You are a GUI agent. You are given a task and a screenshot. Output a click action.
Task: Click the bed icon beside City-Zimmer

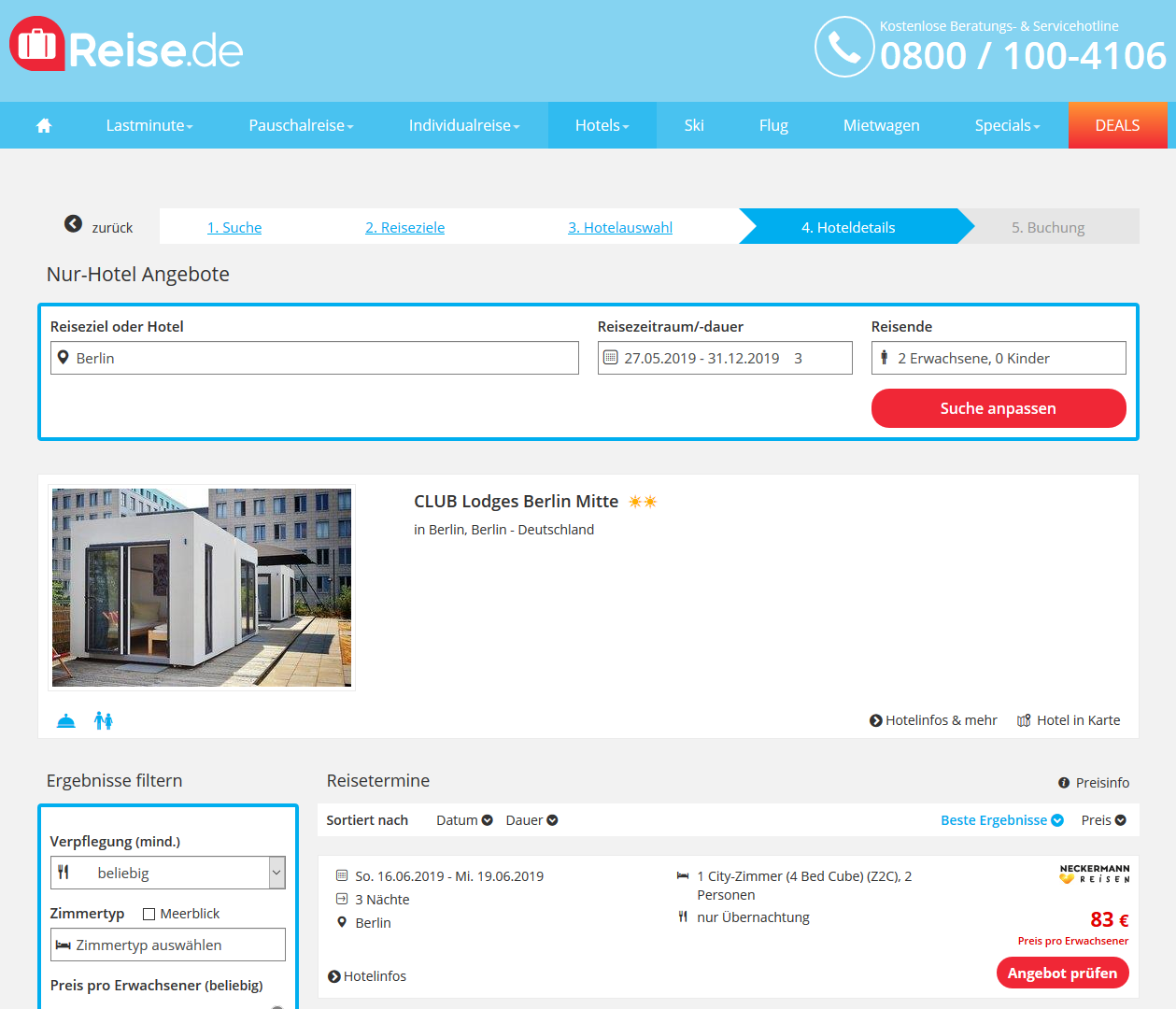coord(683,876)
